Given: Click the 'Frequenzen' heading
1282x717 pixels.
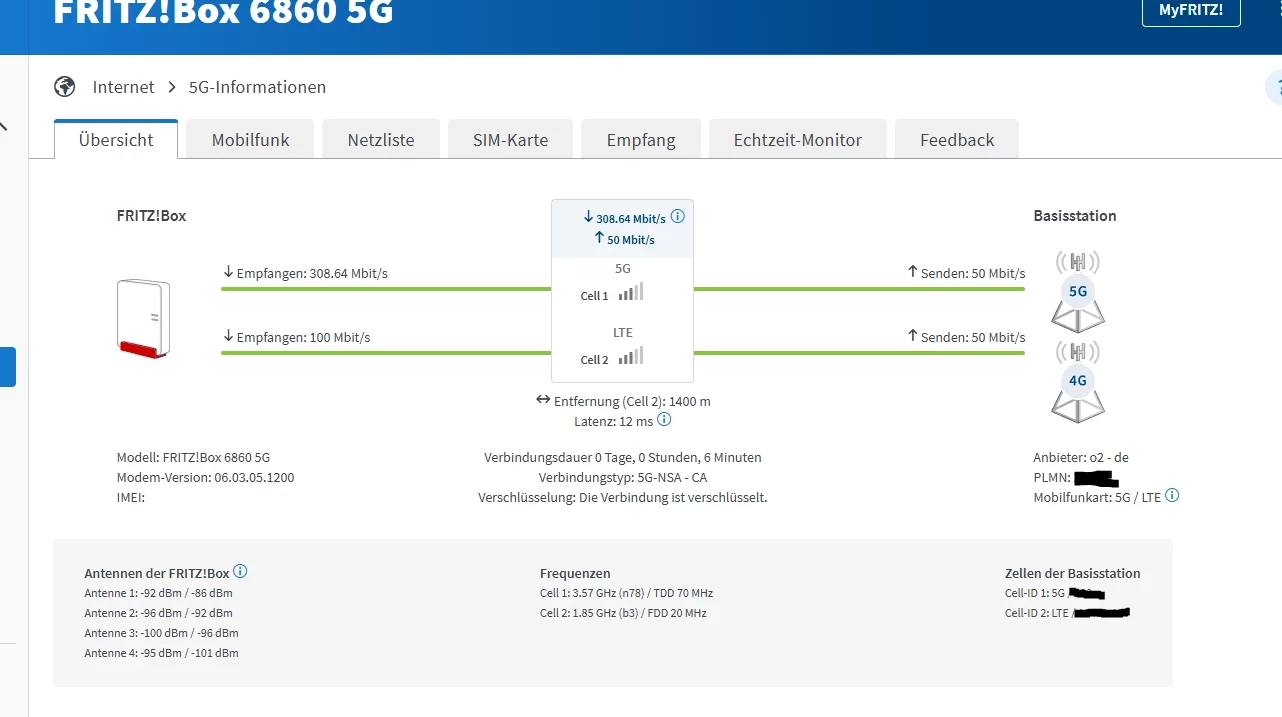Looking at the screenshot, I should point(575,573).
